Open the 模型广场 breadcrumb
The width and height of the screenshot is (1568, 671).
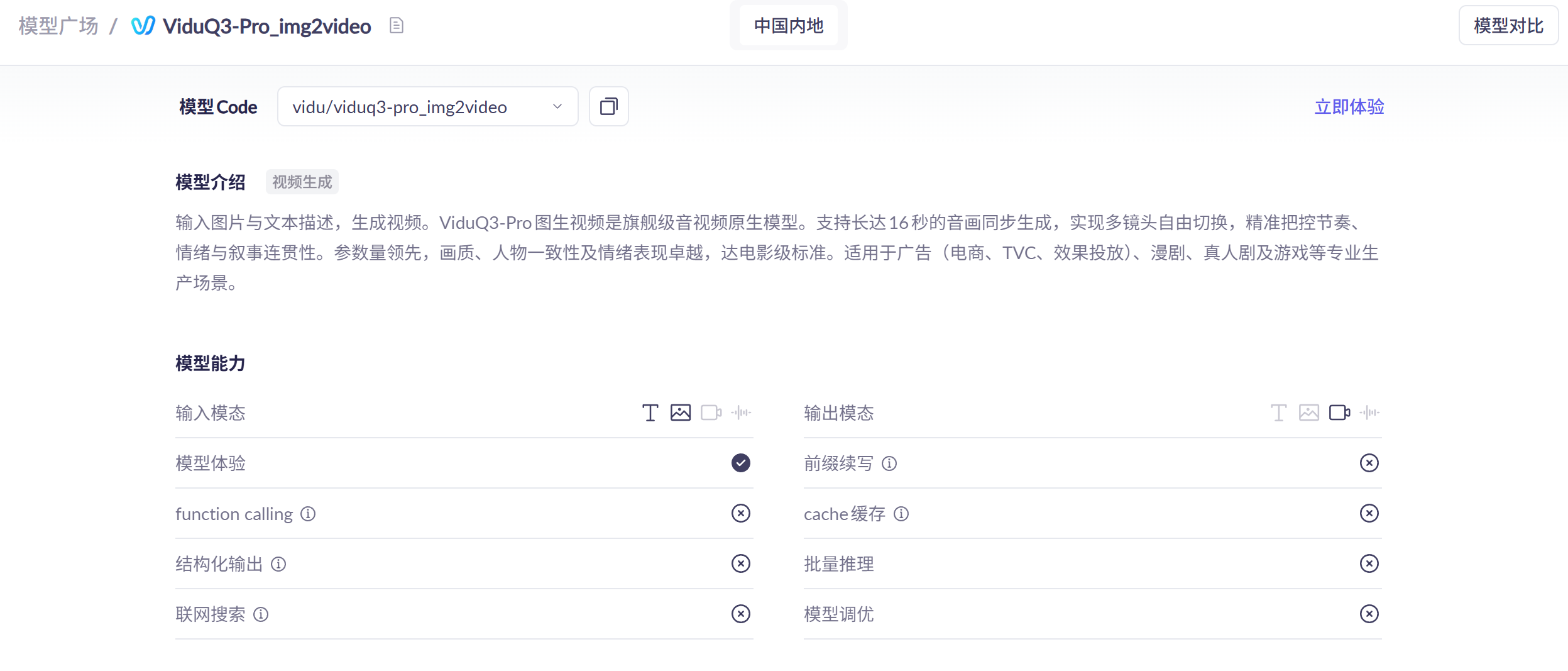(57, 26)
